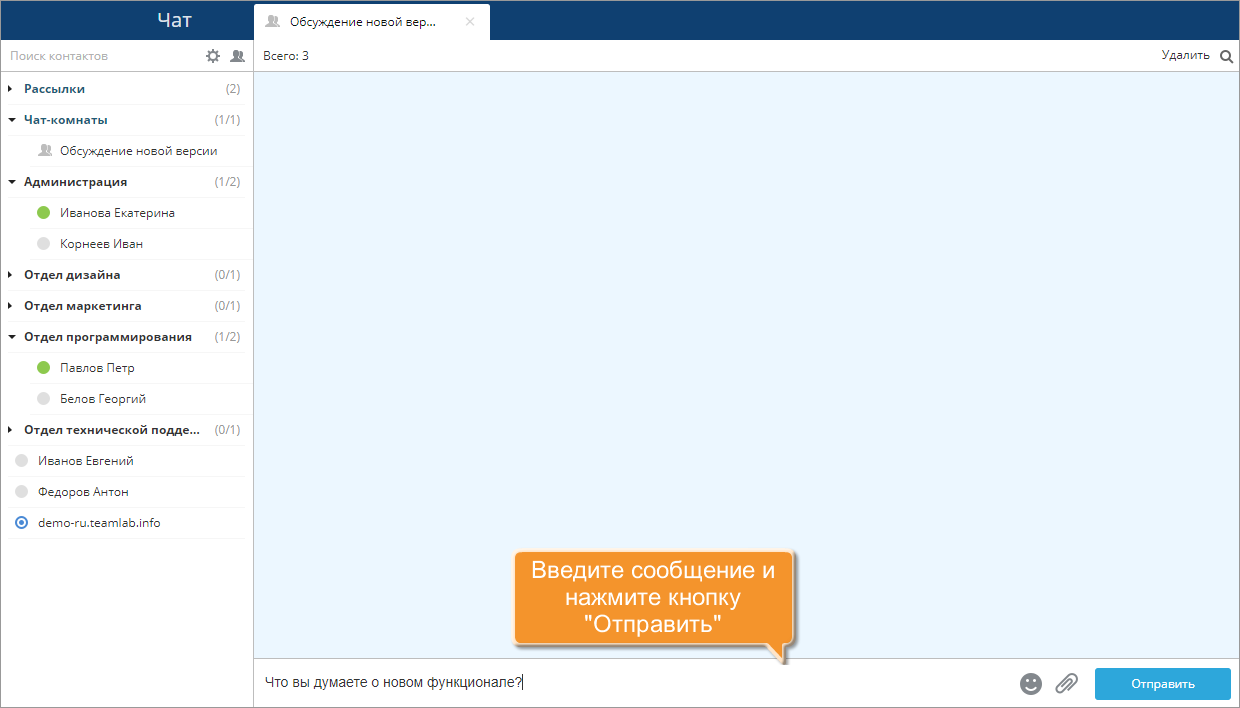Click status dot of Федоров Антон
This screenshot has width=1240, height=708.
point(21,492)
